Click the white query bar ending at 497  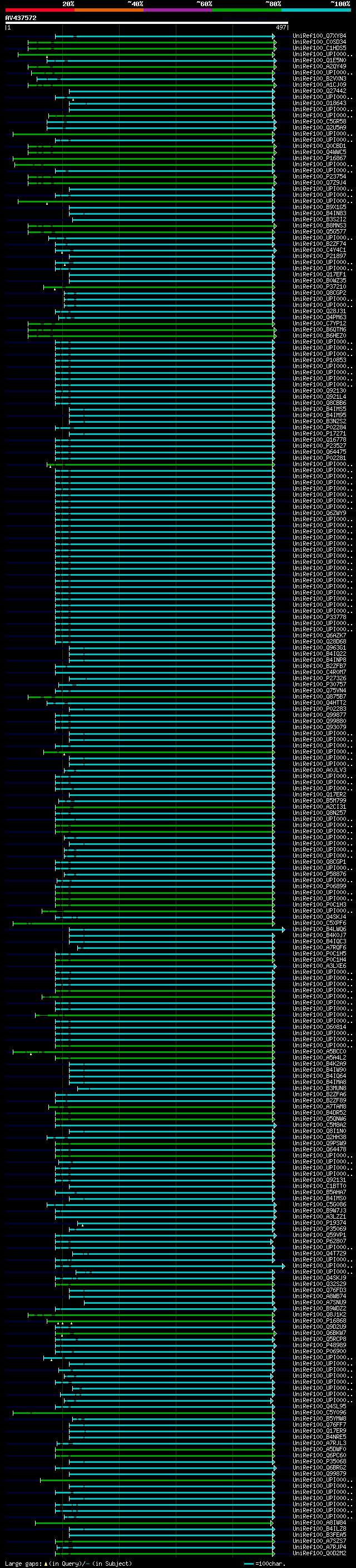click(x=146, y=23)
